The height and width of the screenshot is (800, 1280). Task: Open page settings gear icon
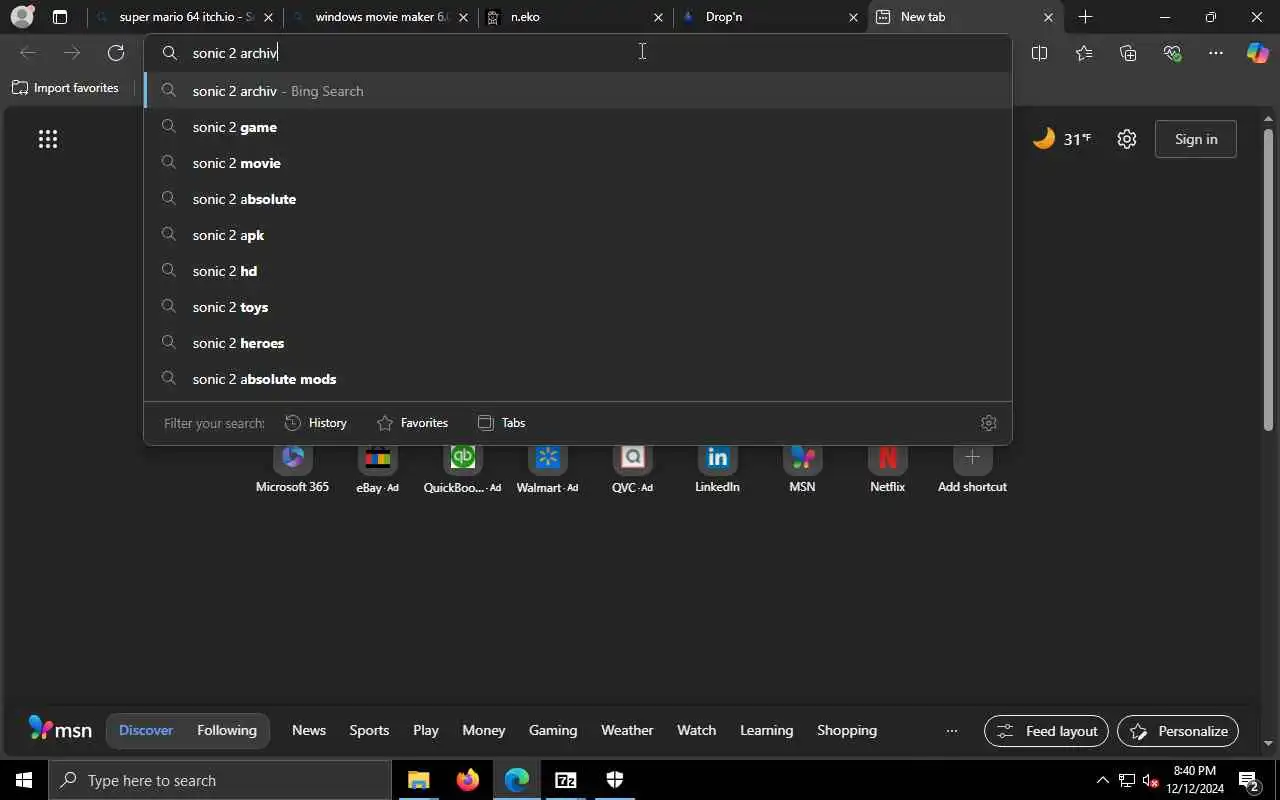point(1127,139)
